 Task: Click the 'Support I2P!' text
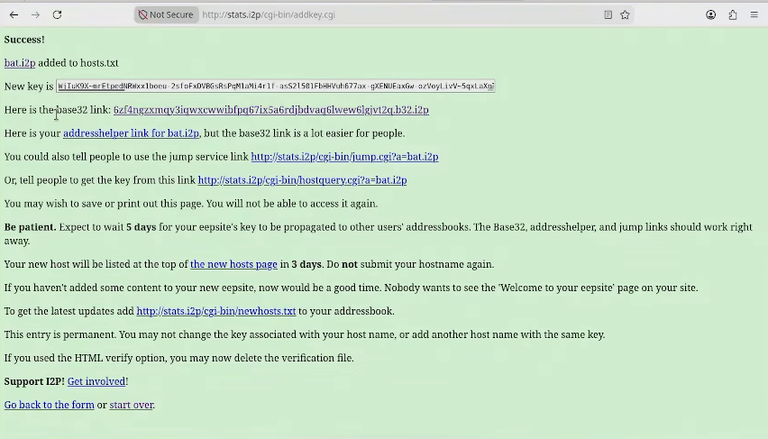click(34, 381)
